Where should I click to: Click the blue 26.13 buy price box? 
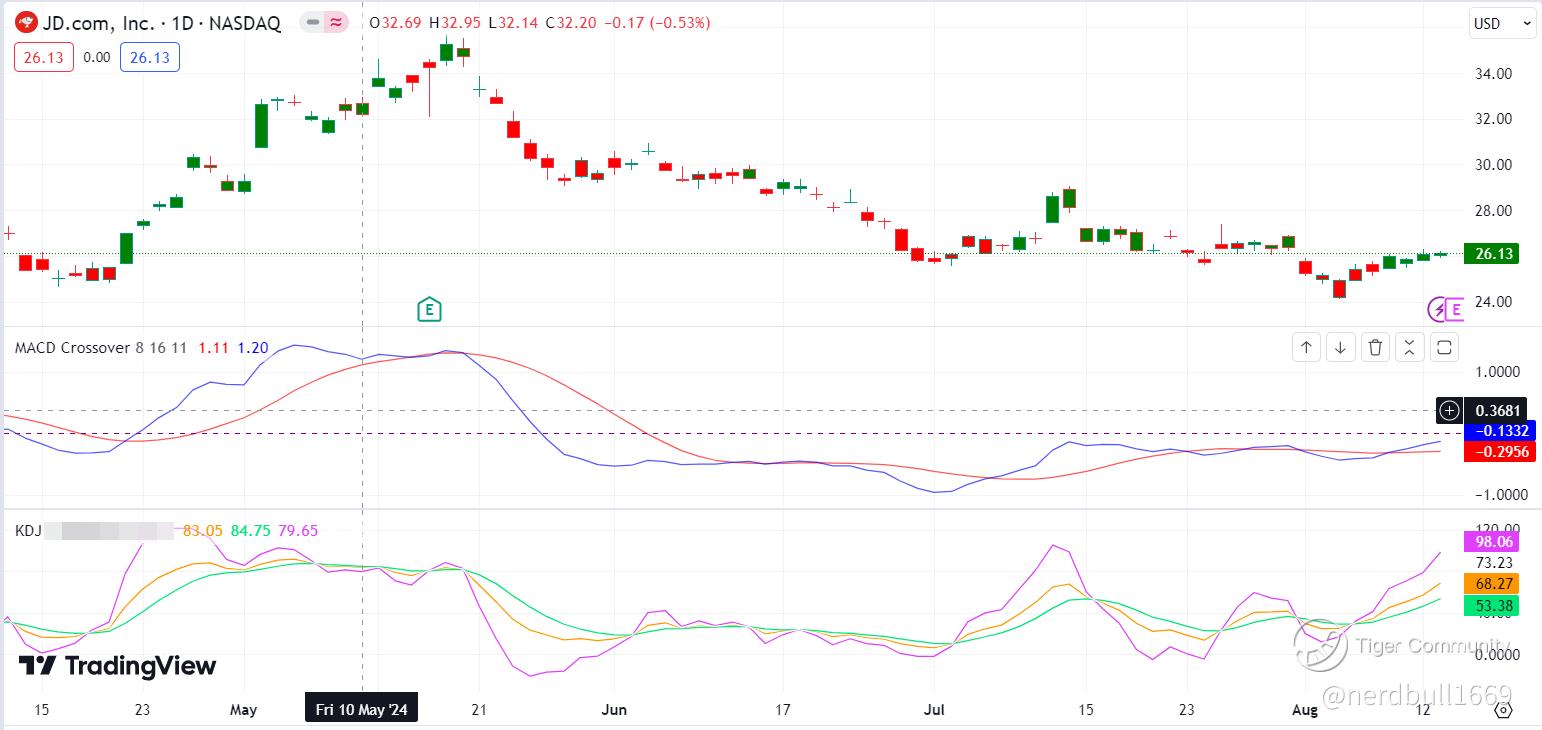[150, 57]
